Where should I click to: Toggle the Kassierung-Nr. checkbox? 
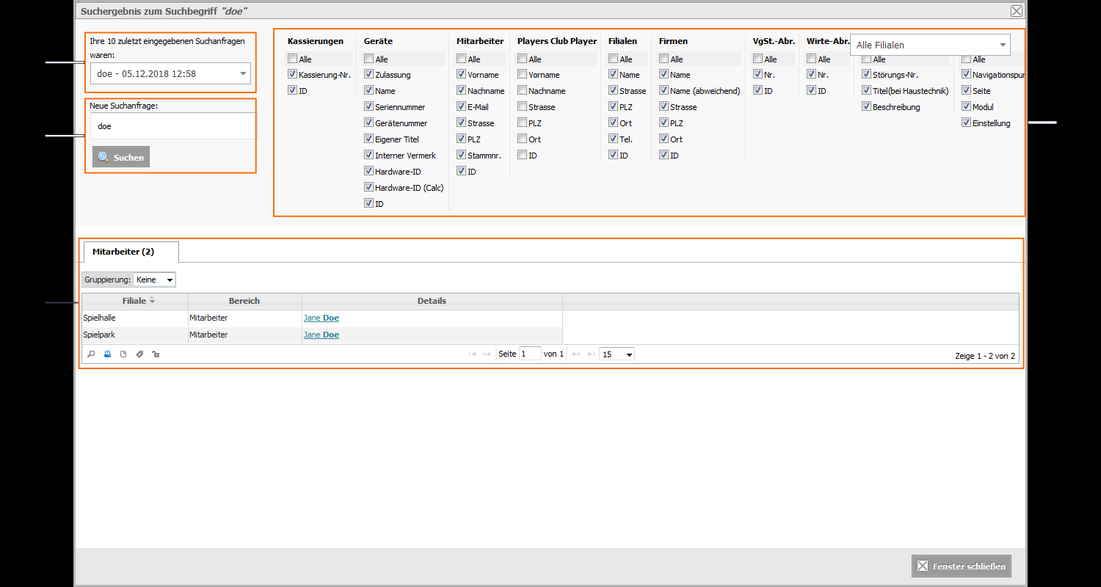coord(292,74)
